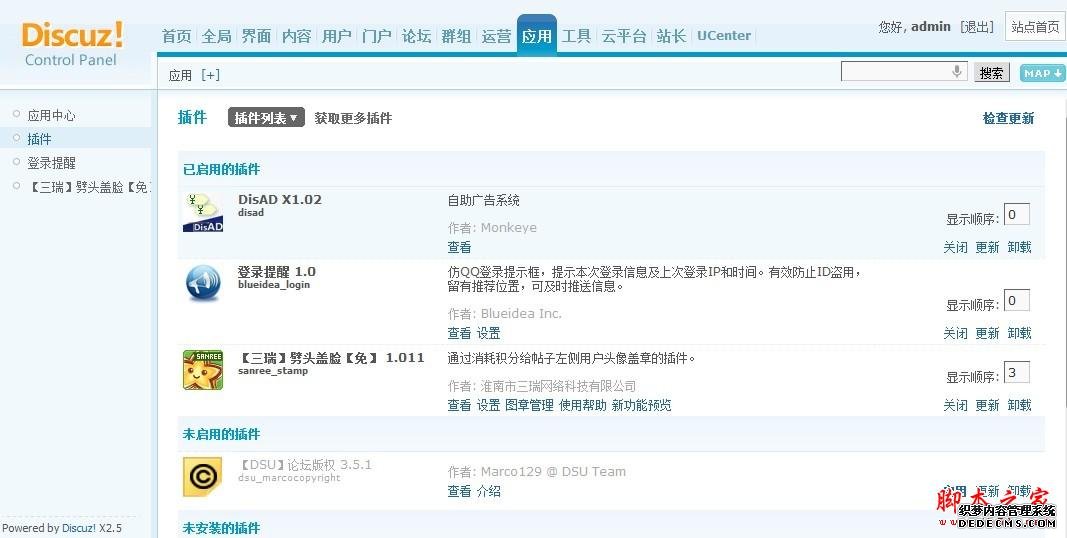Viewport: 1067px width, 538px height.
Task: Click 查看 for the sanree_stamp plugin
Action: click(459, 405)
